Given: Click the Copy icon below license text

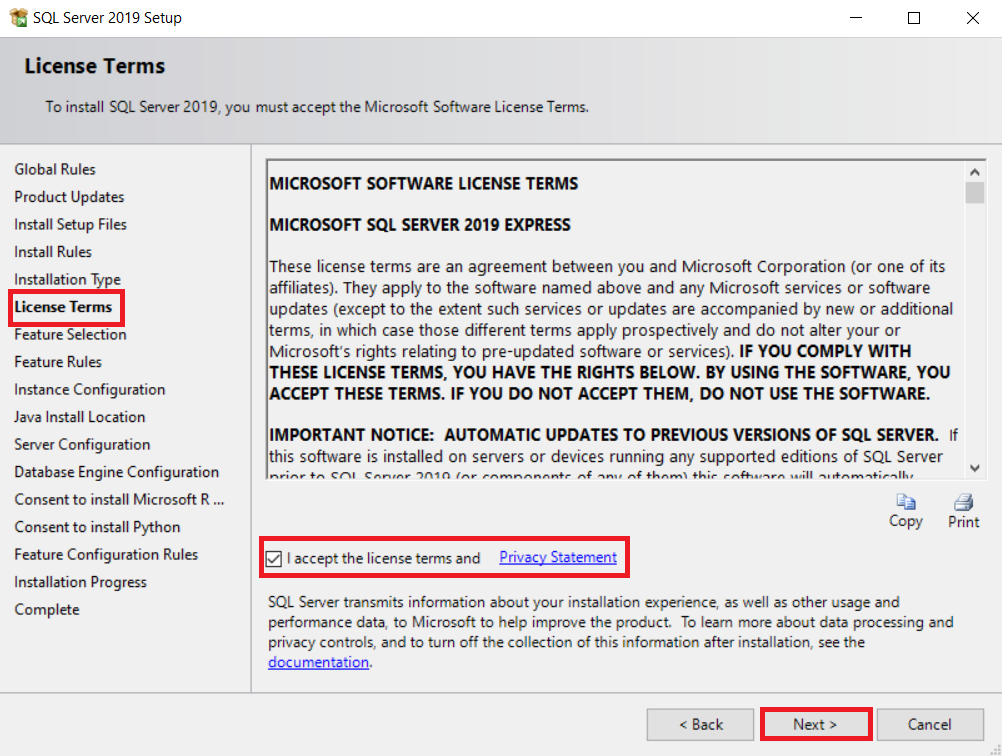Looking at the screenshot, I should [x=906, y=502].
